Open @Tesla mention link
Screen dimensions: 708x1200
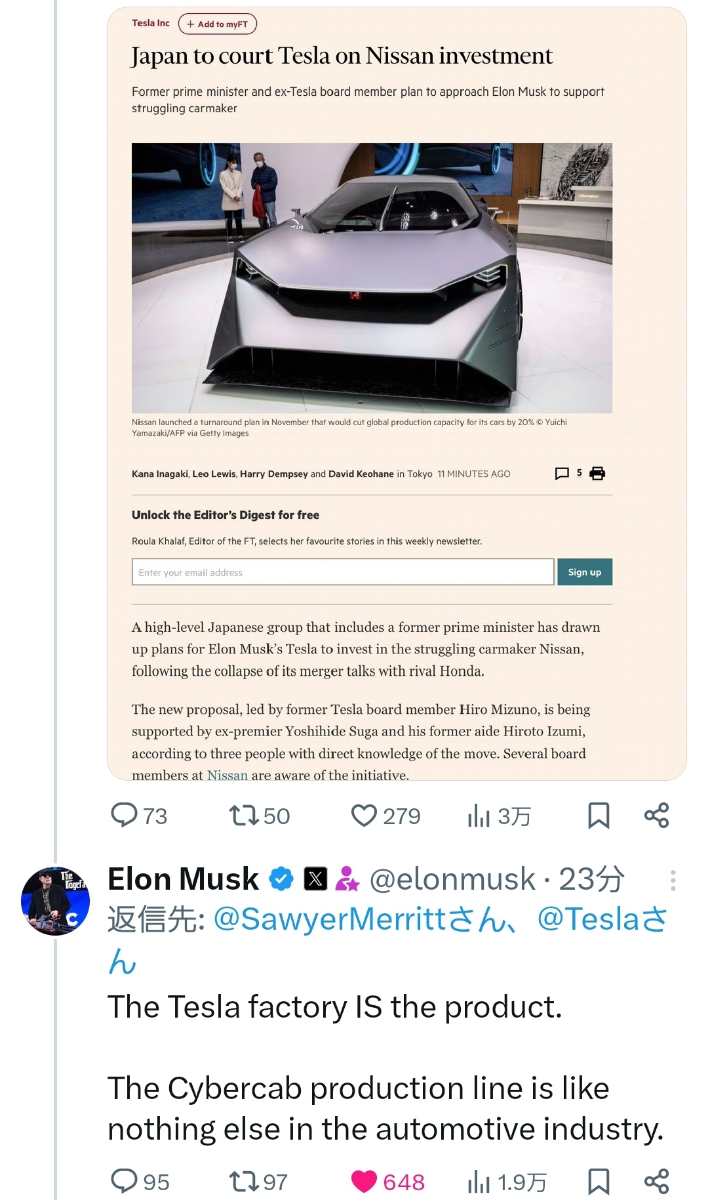589,921
